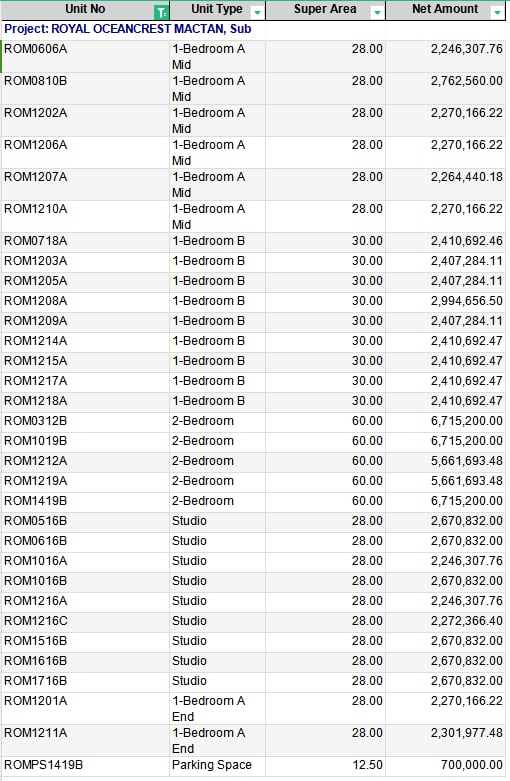Click cell ROM0606A
The width and height of the screenshot is (510, 781).
(x=85, y=57)
